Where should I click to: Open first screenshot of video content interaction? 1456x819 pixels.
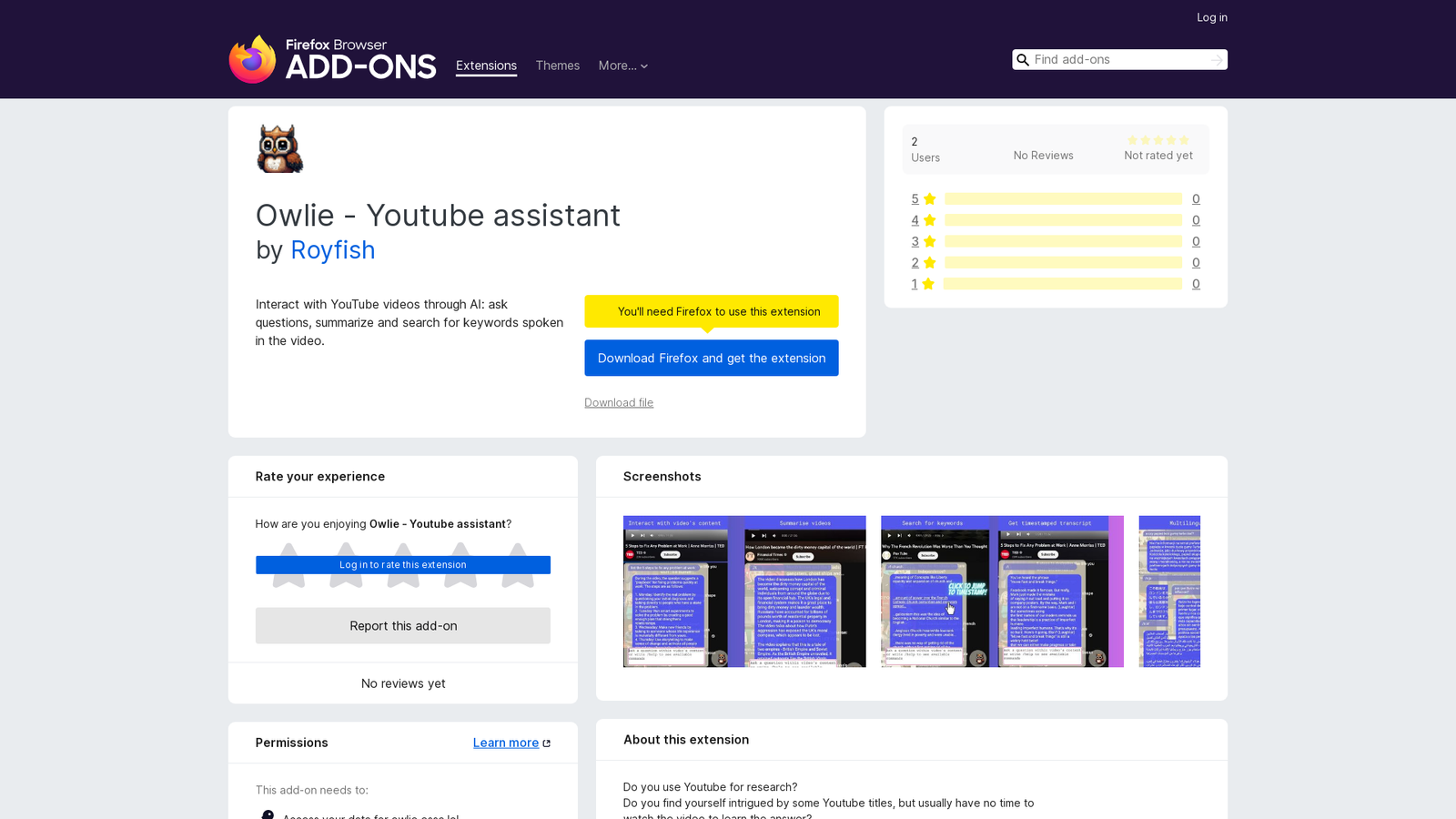point(744,591)
